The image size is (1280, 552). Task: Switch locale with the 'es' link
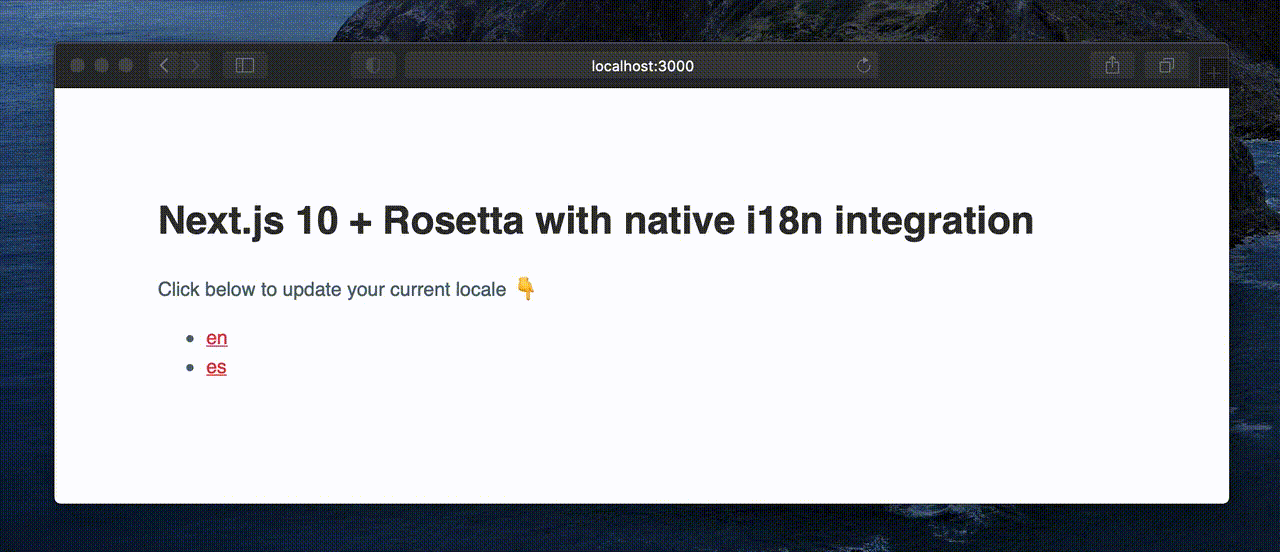point(216,367)
